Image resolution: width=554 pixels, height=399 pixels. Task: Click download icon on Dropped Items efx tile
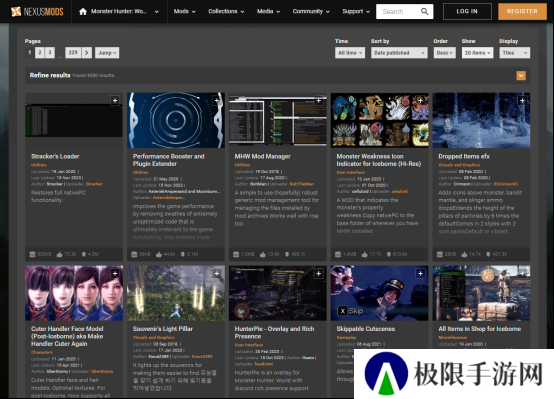tap(488, 254)
